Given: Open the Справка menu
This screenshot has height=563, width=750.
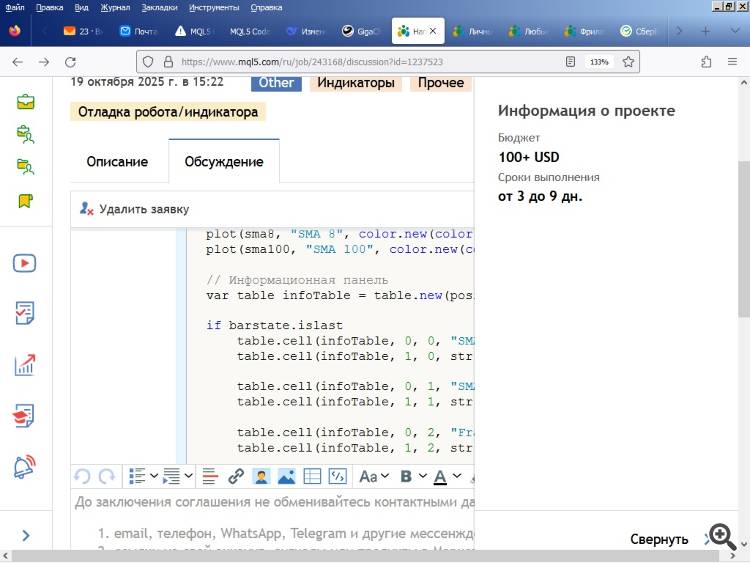Looking at the screenshot, I should (x=266, y=8).
